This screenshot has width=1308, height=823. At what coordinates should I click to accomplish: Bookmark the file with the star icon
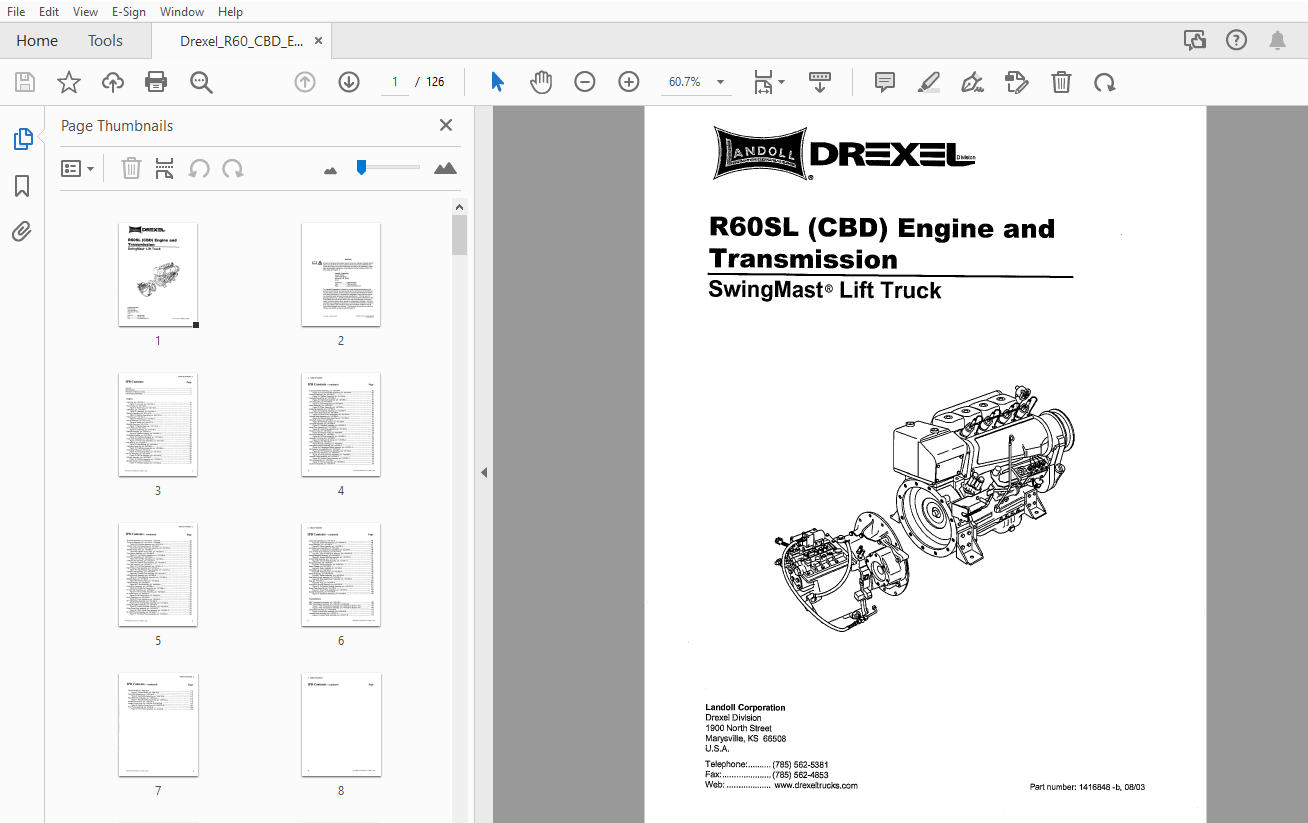pyautogui.click(x=69, y=82)
